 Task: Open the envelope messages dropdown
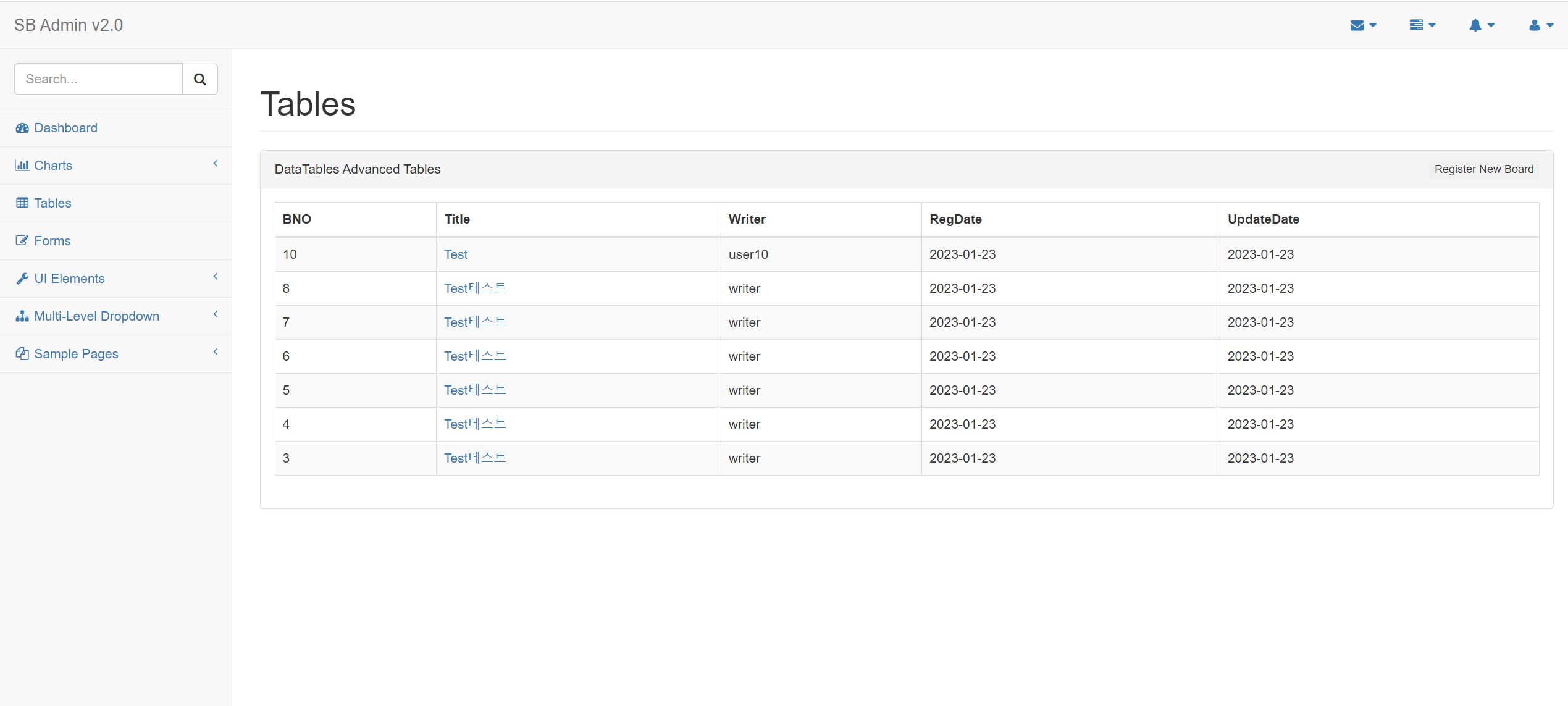coord(1363,25)
